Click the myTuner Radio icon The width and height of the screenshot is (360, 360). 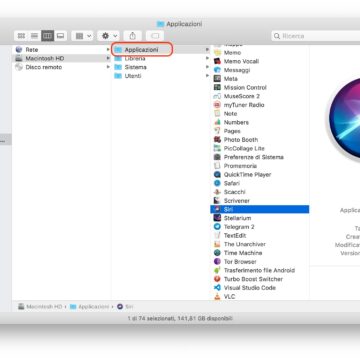(x=217, y=105)
